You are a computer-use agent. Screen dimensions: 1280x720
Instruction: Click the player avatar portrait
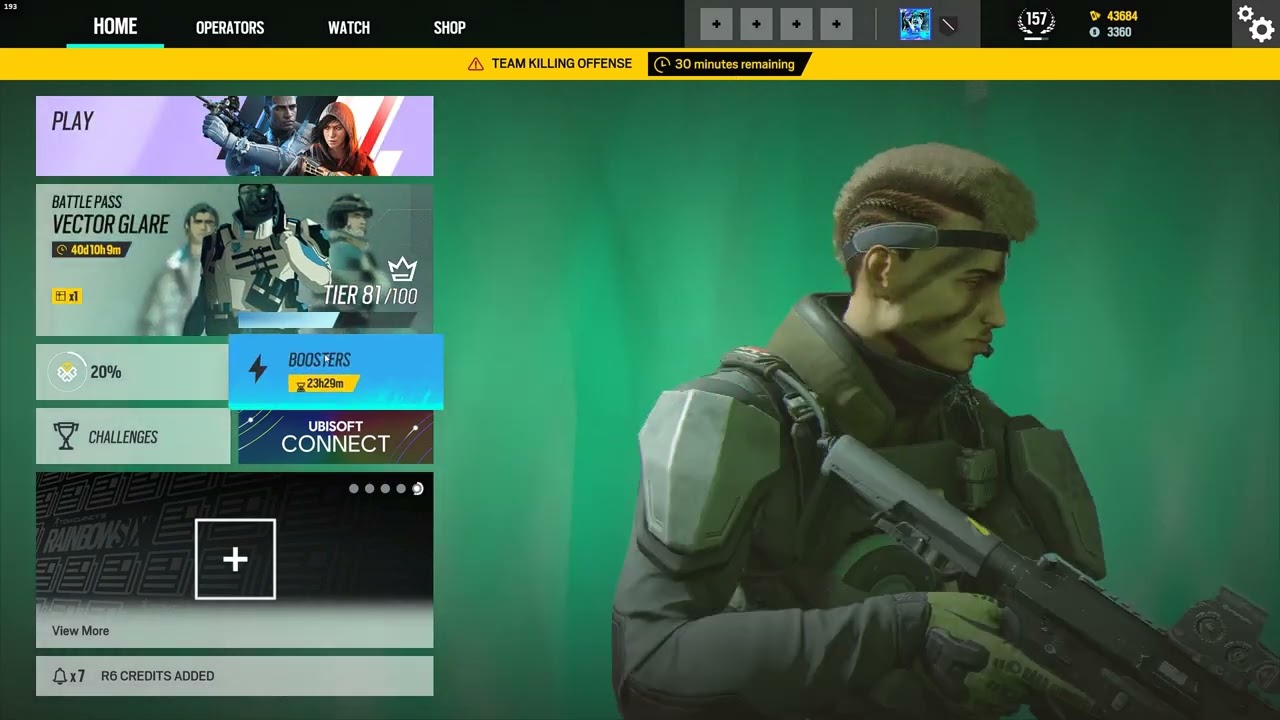coord(915,24)
